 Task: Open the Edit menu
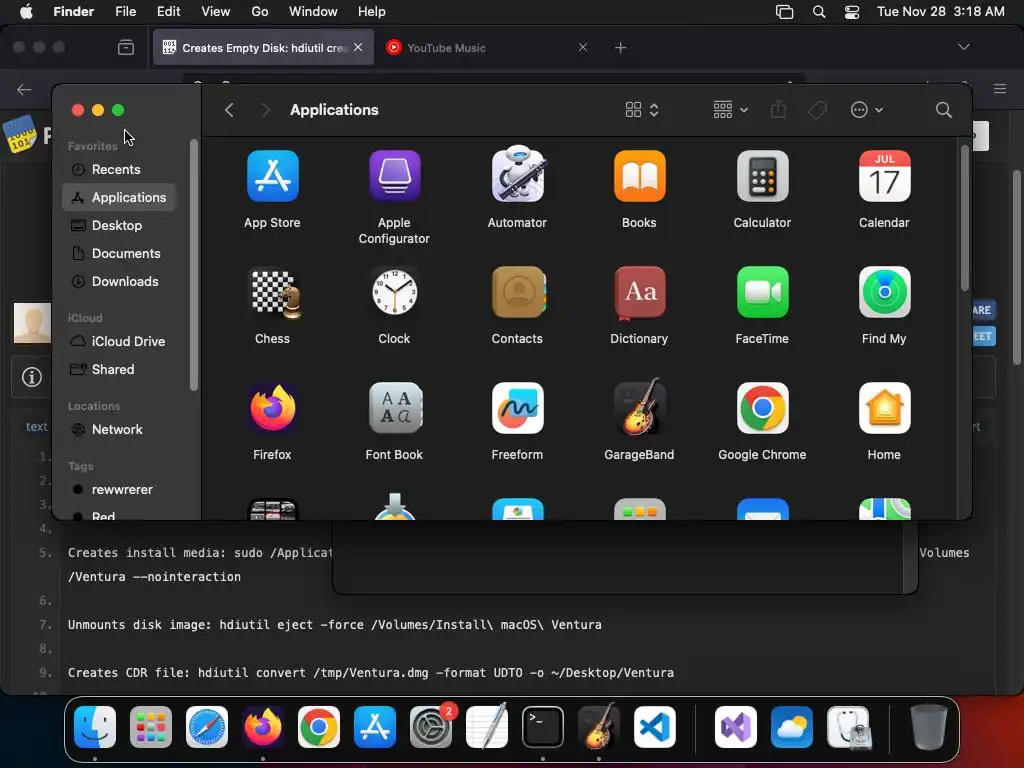pyautogui.click(x=168, y=12)
